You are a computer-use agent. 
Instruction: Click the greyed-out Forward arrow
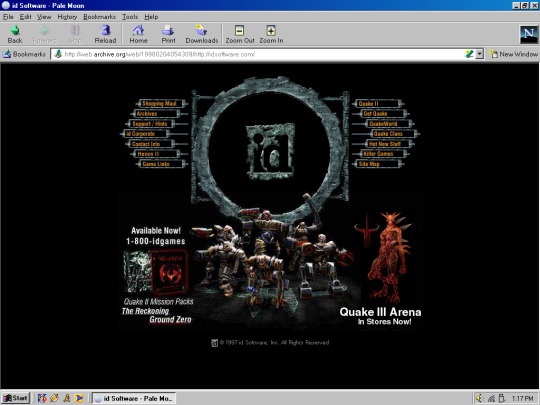click(x=44, y=34)
